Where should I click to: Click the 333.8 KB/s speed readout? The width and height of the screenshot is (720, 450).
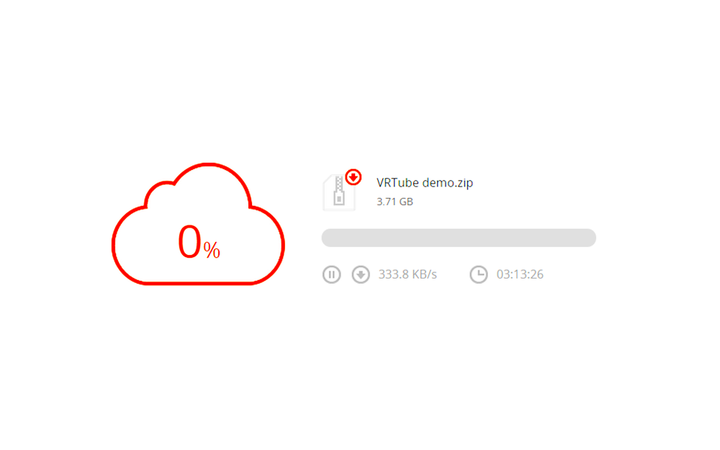(407, 275)
